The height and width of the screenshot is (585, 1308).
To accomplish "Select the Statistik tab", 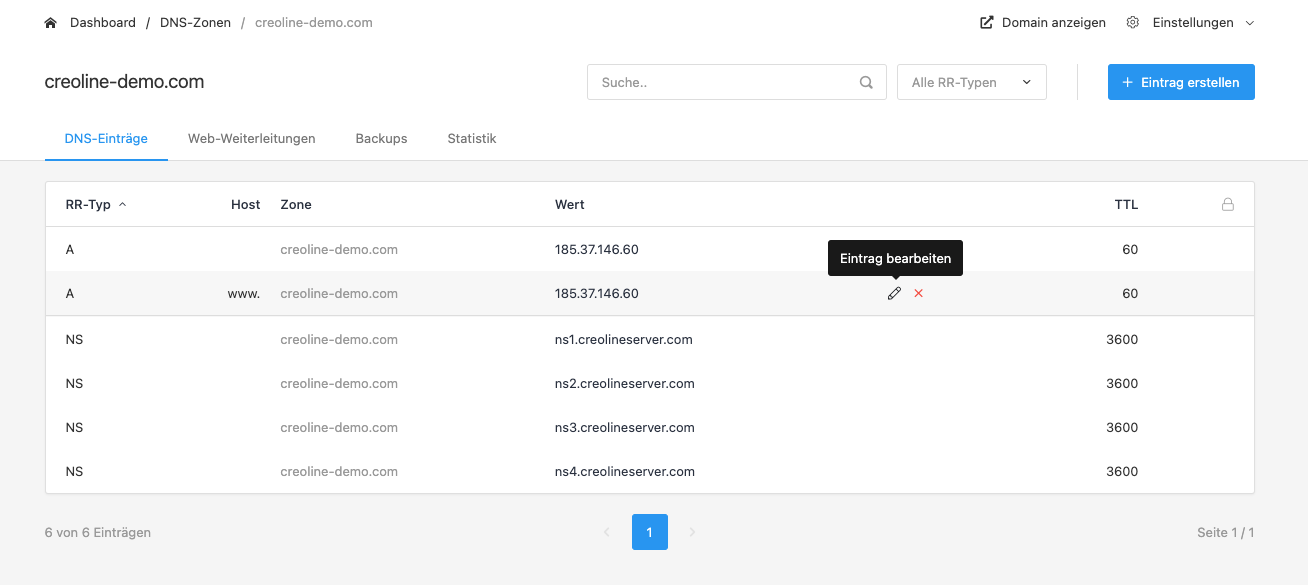I will tap(472, 139).
